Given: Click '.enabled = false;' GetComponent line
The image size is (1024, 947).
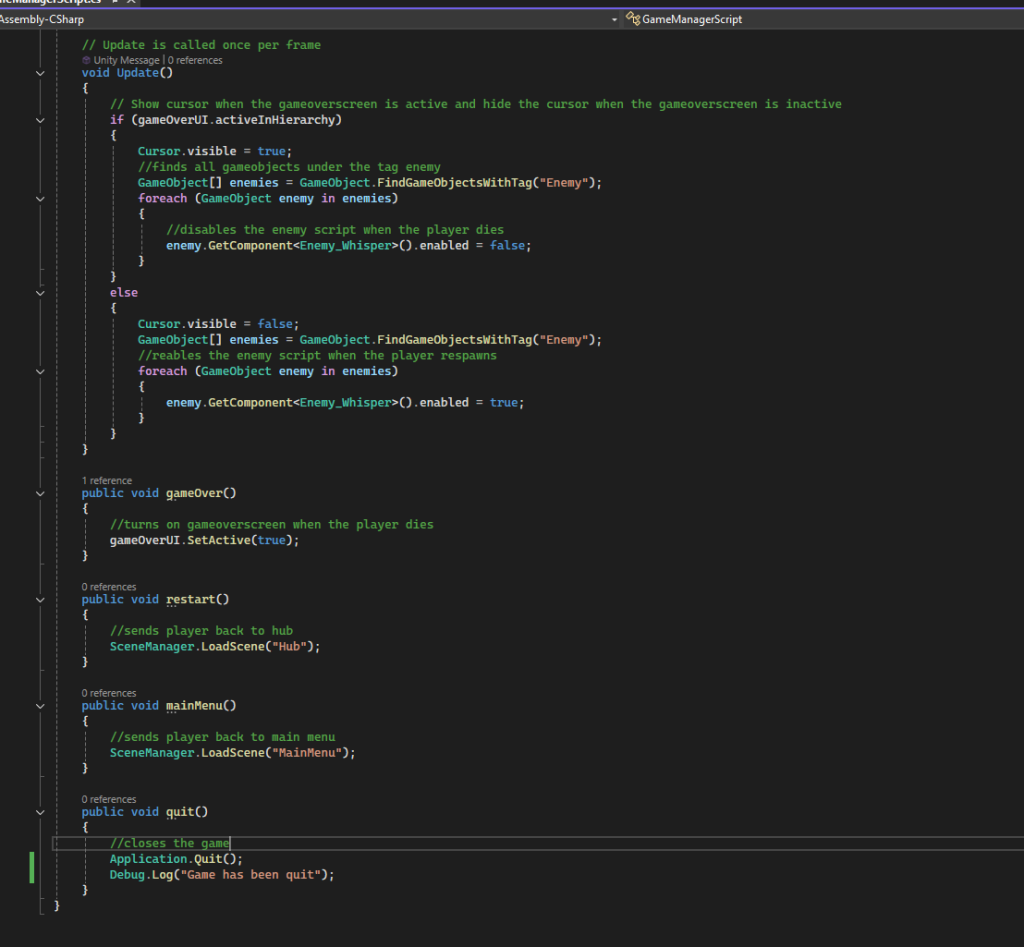Looking at the screenshot, I should pyautogui.click(x=349, y=246).
